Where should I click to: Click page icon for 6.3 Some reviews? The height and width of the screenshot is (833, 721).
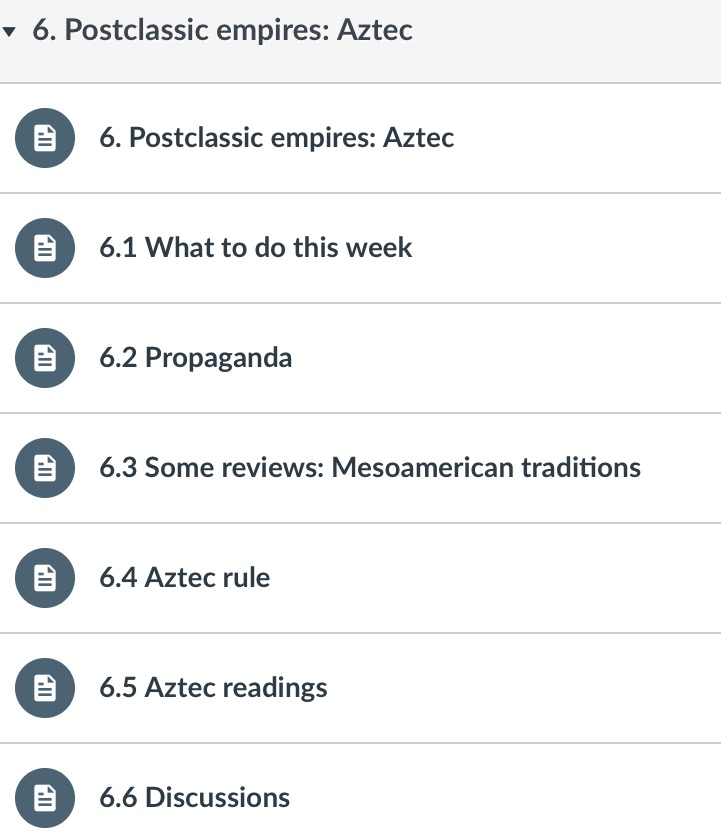[x=44, y=467]
